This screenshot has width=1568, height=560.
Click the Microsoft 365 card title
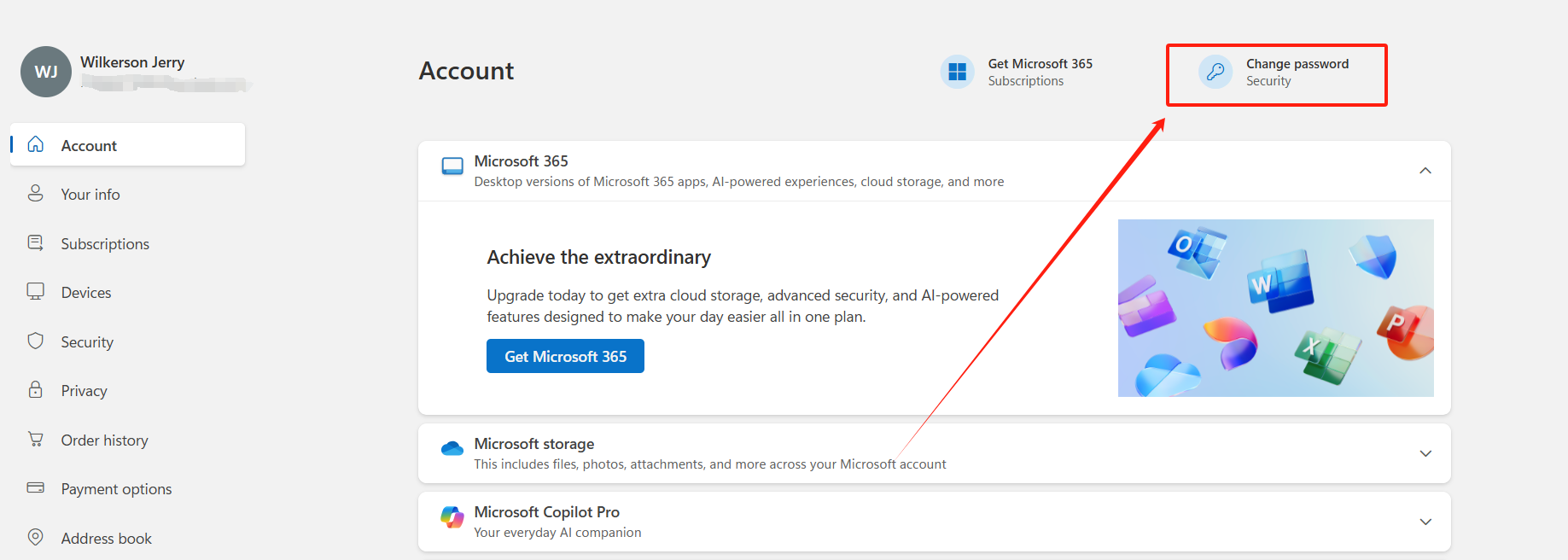pyautogui.click(x=522, y=161)
